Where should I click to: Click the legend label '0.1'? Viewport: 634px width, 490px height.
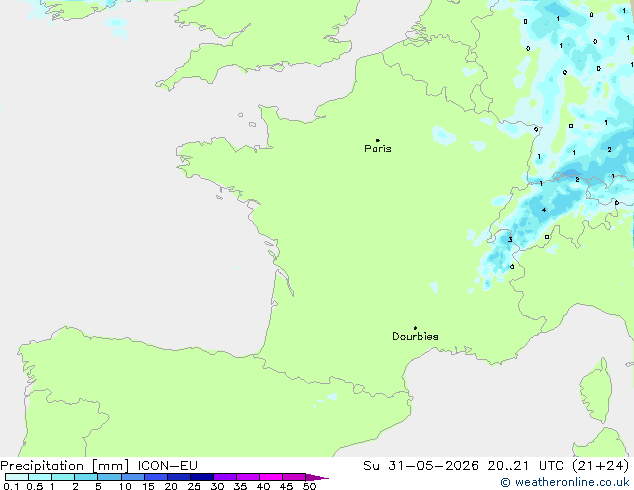point(11,486)
